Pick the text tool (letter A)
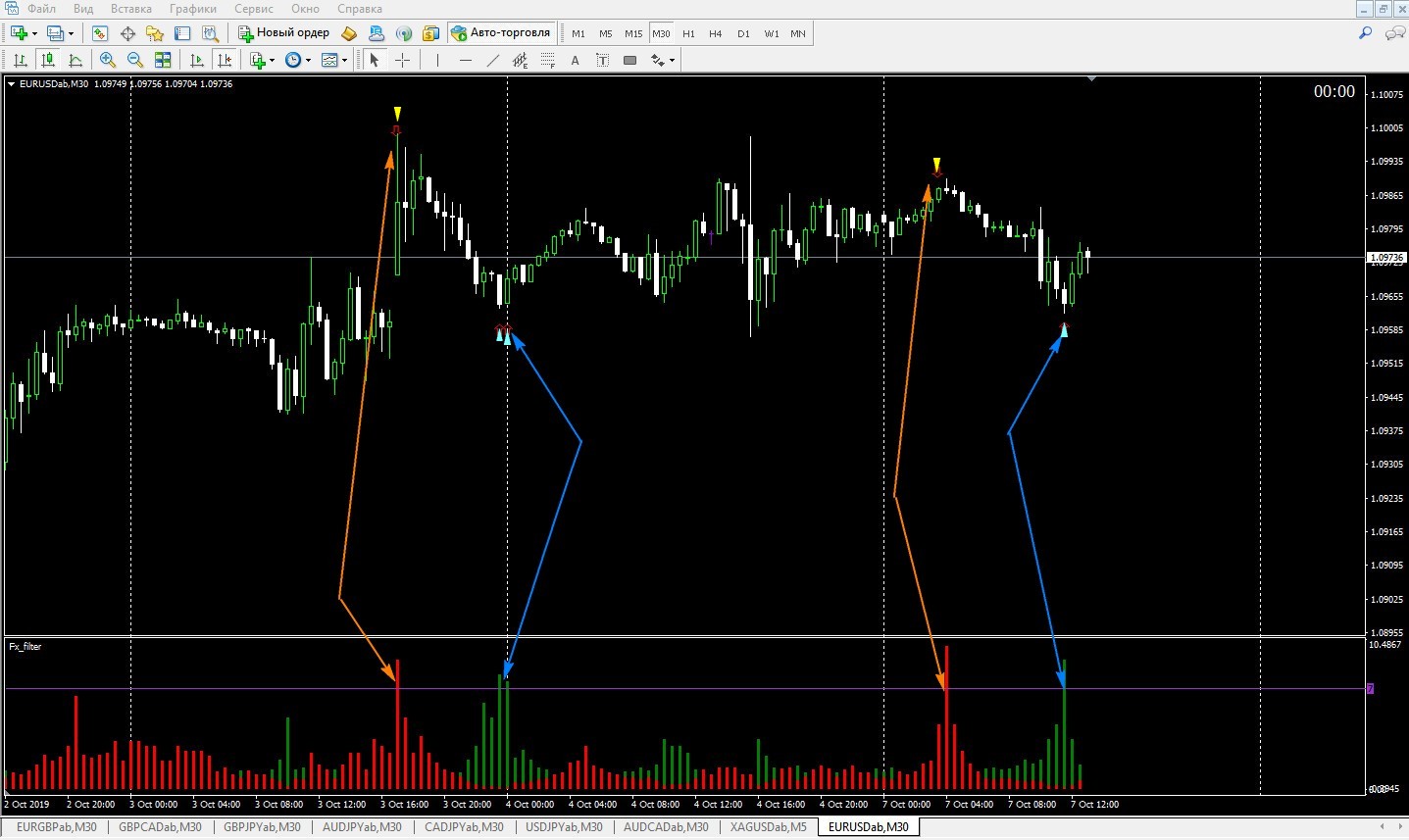The height and width of the screenshot is (840, 1409). point(575,60)
